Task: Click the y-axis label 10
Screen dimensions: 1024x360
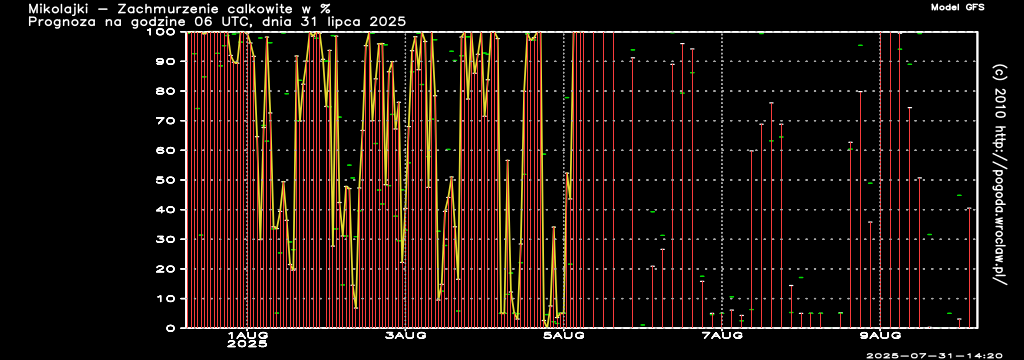Action: tap(166, 299)
